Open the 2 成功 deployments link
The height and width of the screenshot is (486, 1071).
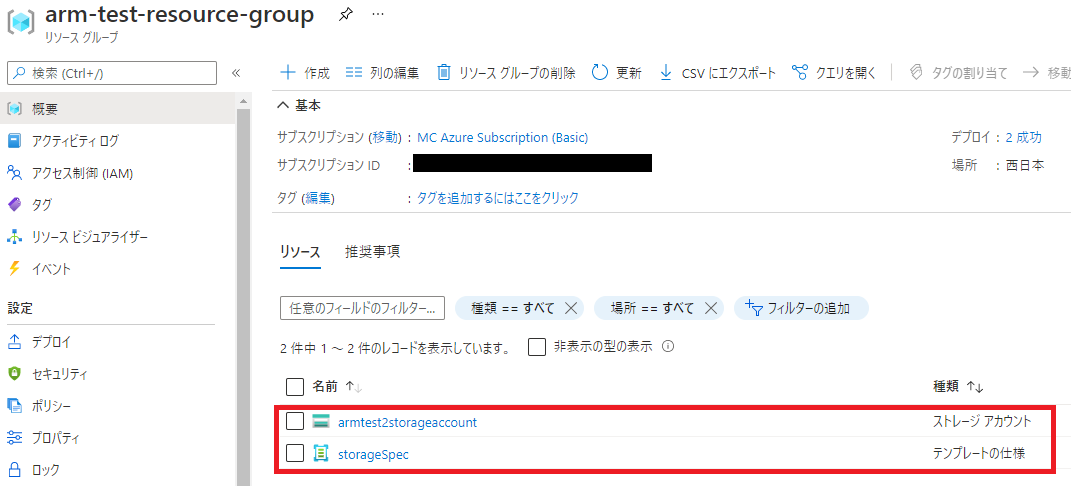(x=1023, y=137)
